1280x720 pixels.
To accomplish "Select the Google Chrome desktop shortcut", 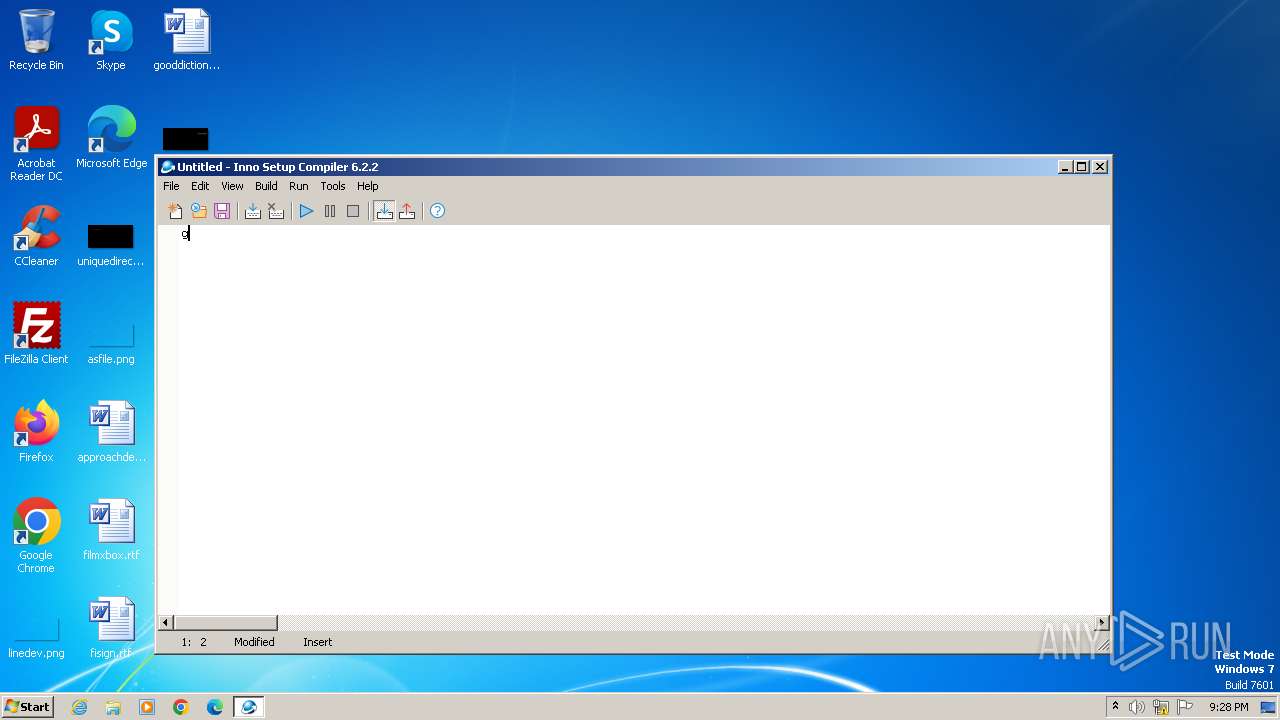I will point(36,536).
